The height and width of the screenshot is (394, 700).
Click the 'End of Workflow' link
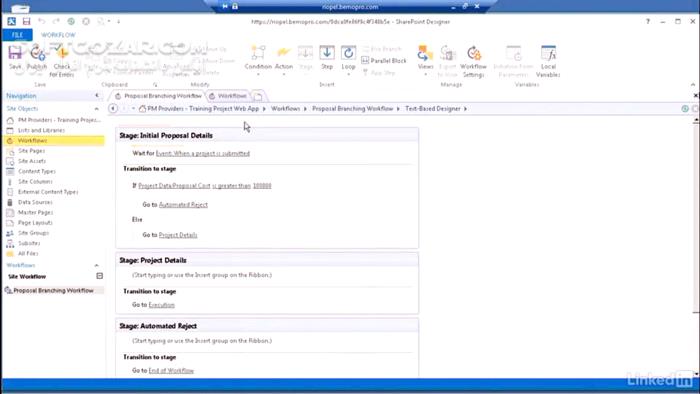(171, 370)
